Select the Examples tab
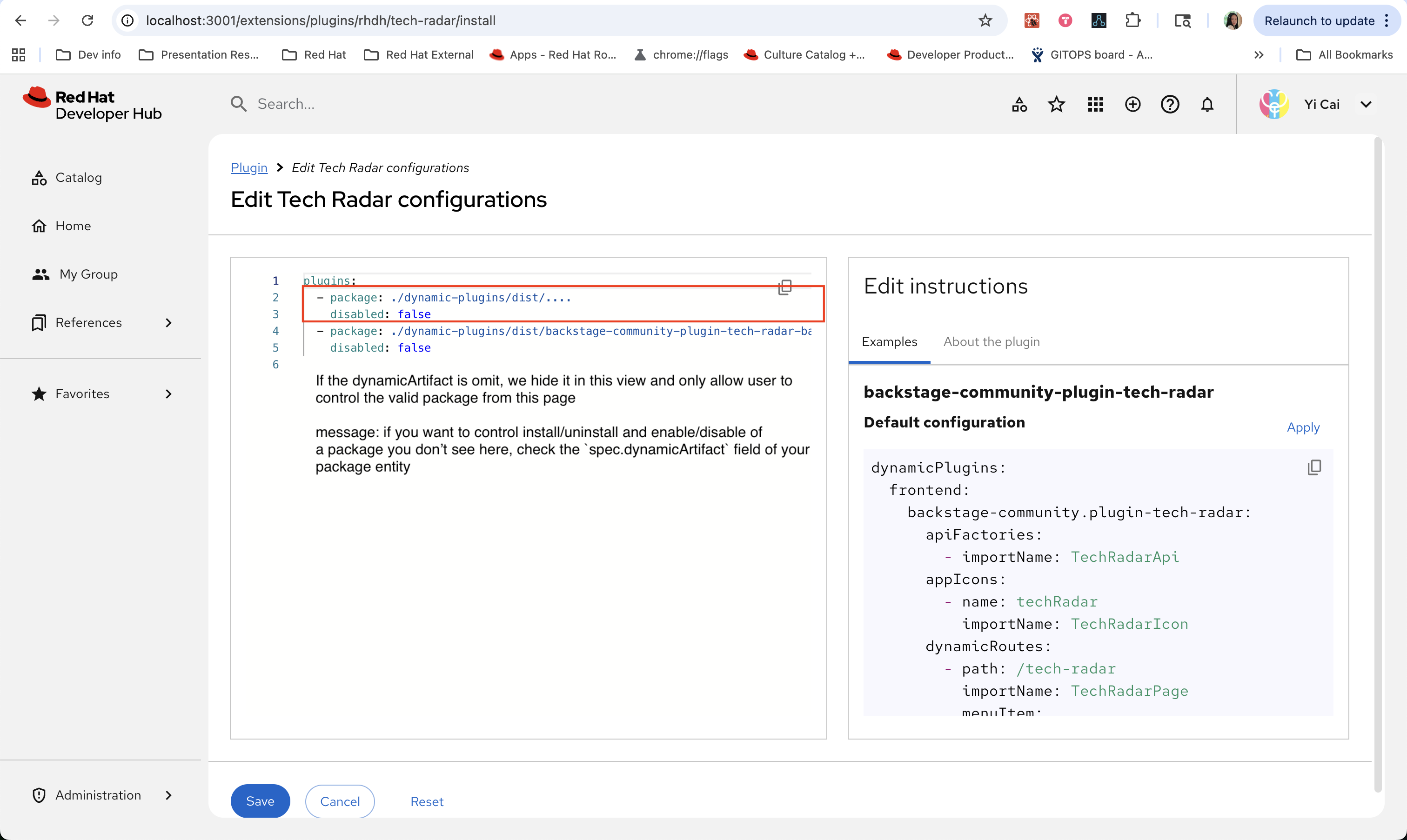The width and height of the screenshot is (1407, 840). [x=889, y=342]
